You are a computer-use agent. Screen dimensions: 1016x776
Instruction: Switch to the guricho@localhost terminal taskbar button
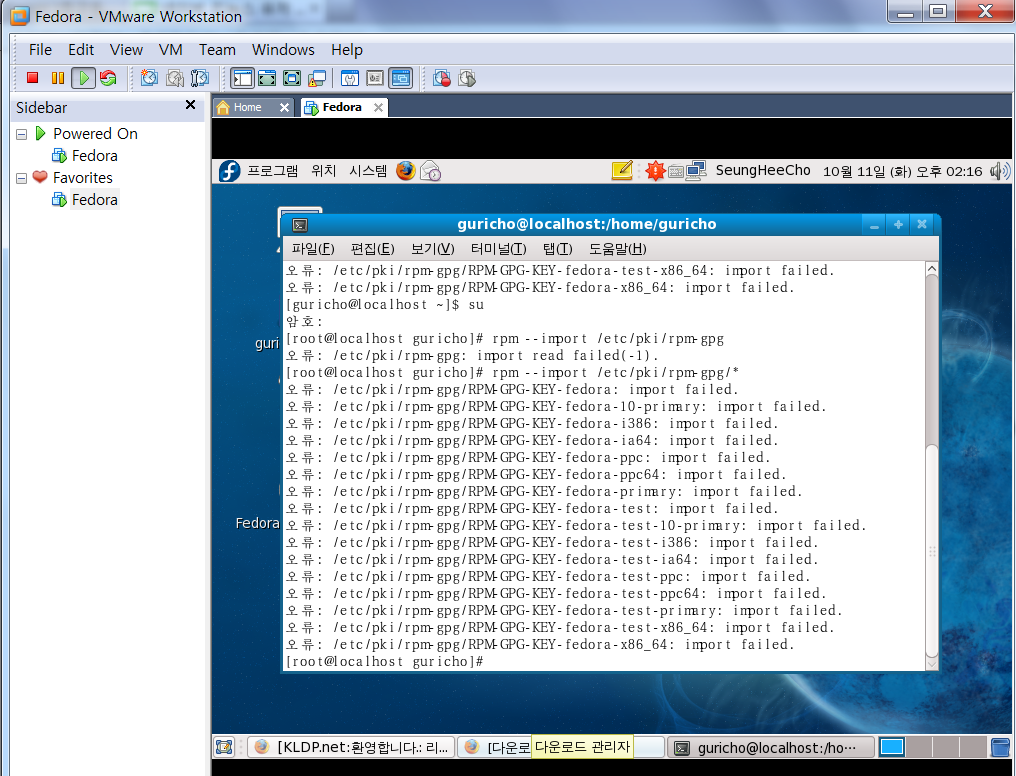pos(770,747)
